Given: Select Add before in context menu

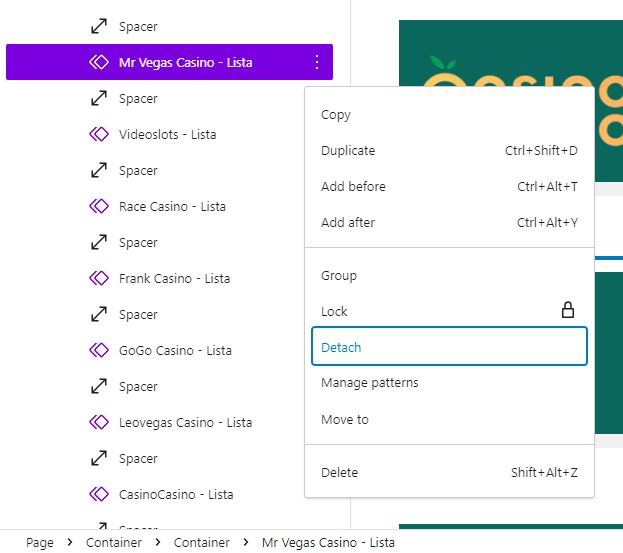Looking at the screenshot, I should (449, 186).
